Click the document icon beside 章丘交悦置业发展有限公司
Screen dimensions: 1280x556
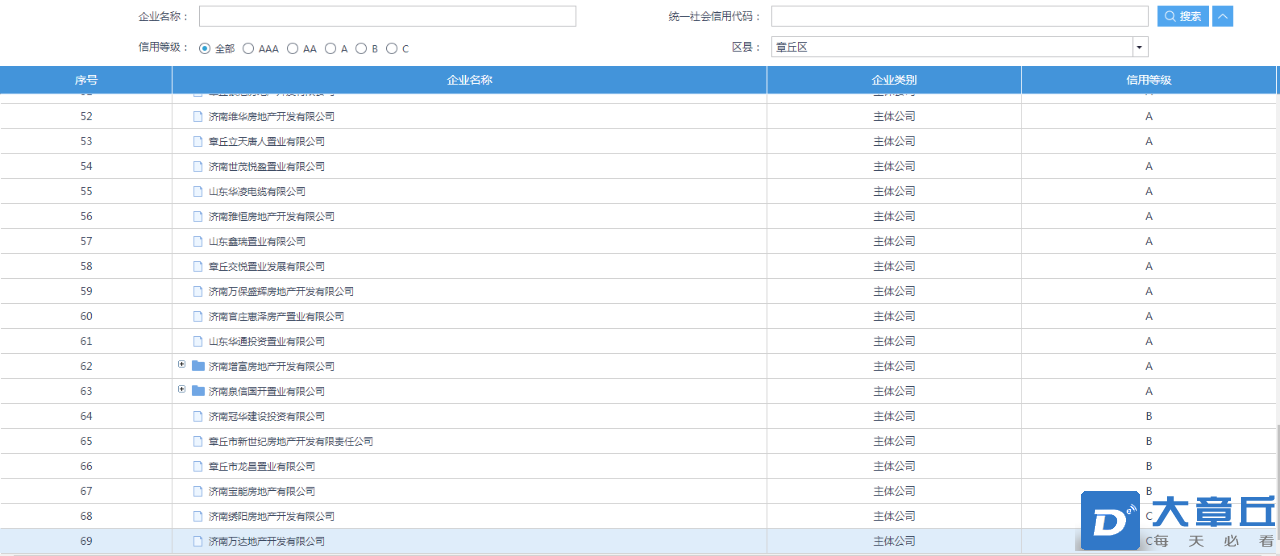click(x=198, y=267)
